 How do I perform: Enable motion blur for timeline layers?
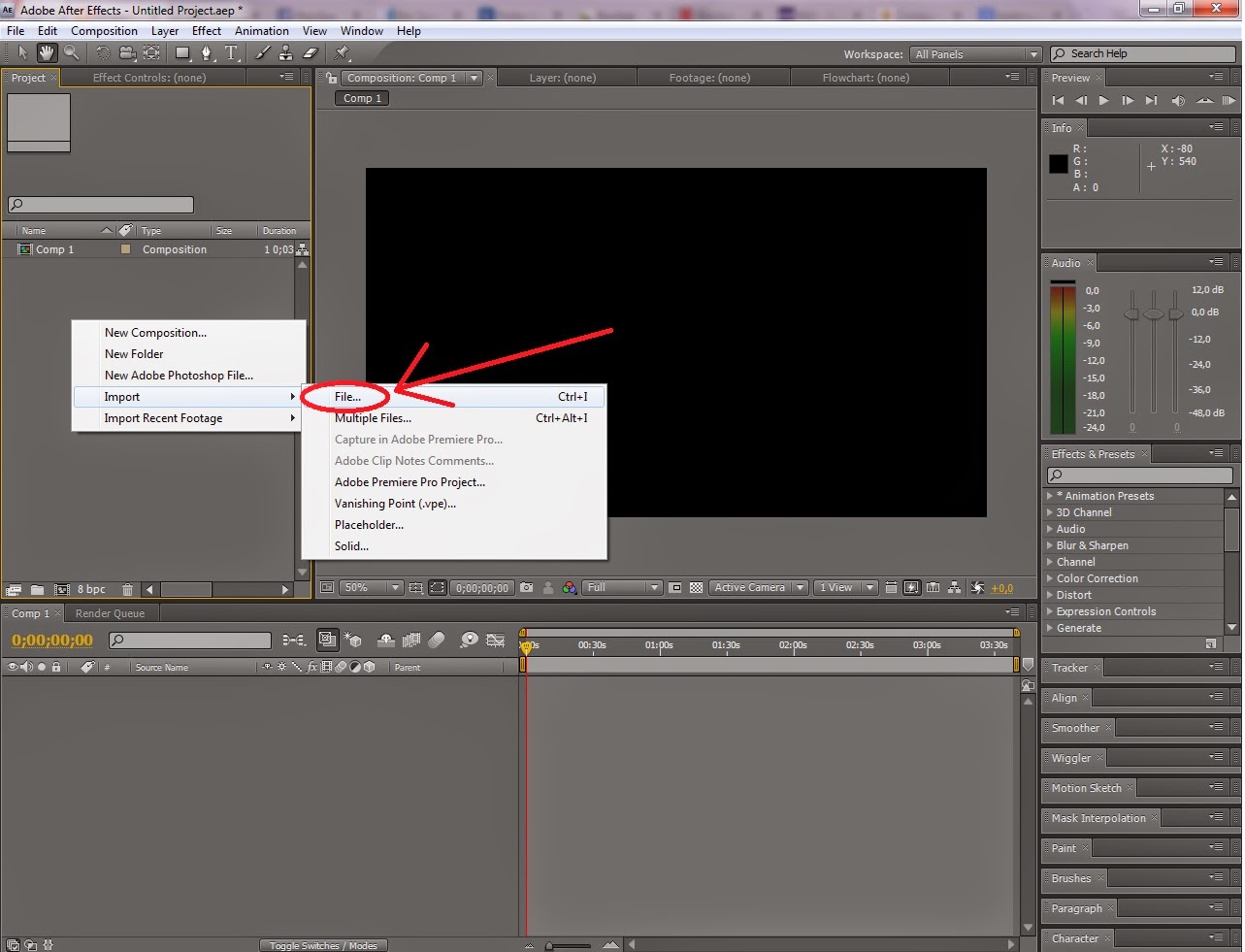[x=437, y=640]
